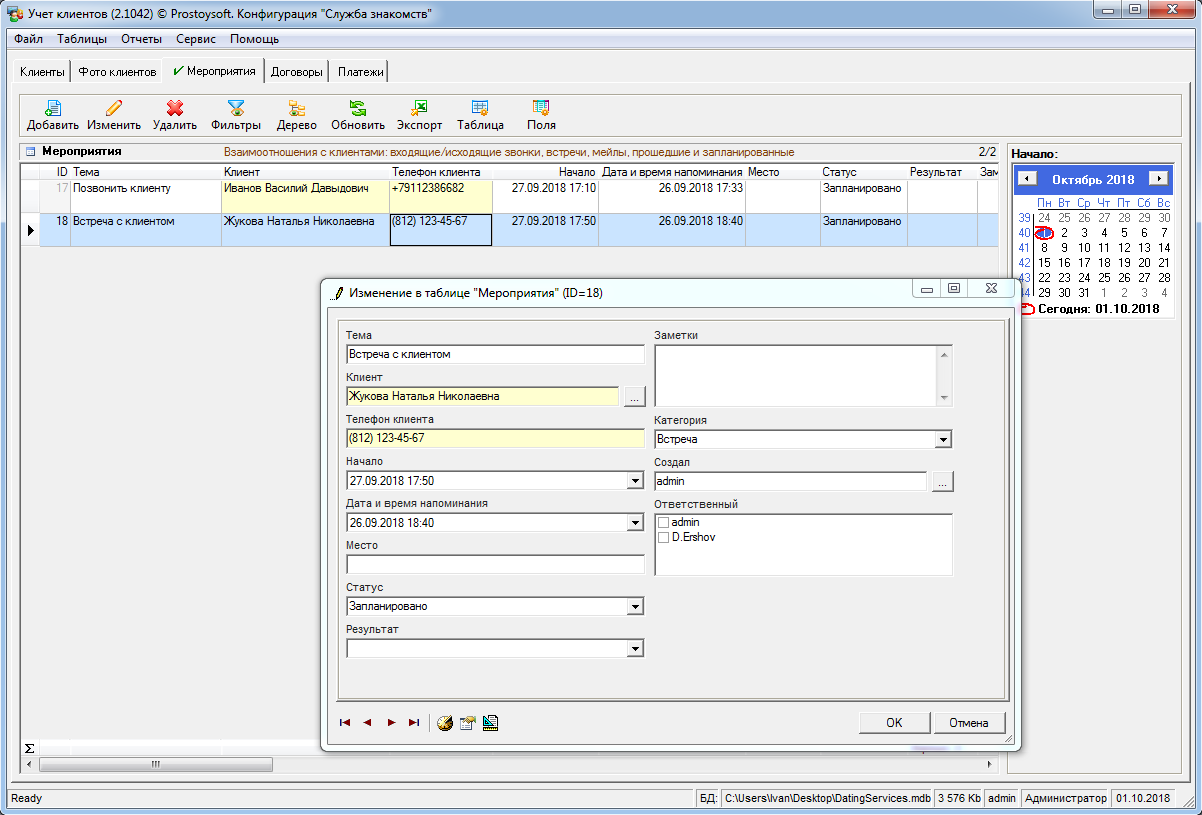Check the D.Ershov box under Ответственный

click(663, 538)
